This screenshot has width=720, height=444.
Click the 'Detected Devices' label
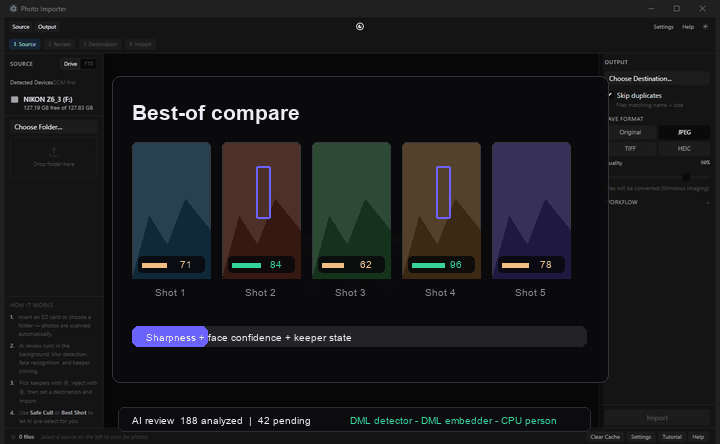point(31,83)
